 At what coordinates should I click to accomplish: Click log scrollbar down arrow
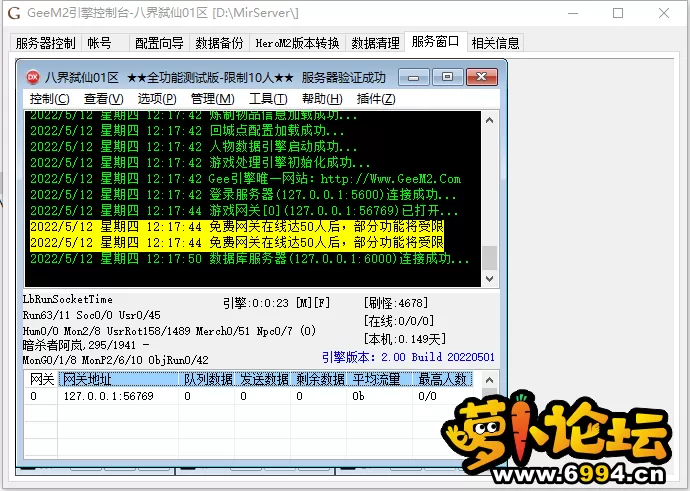pyautogui.click(x=489, y=278)
